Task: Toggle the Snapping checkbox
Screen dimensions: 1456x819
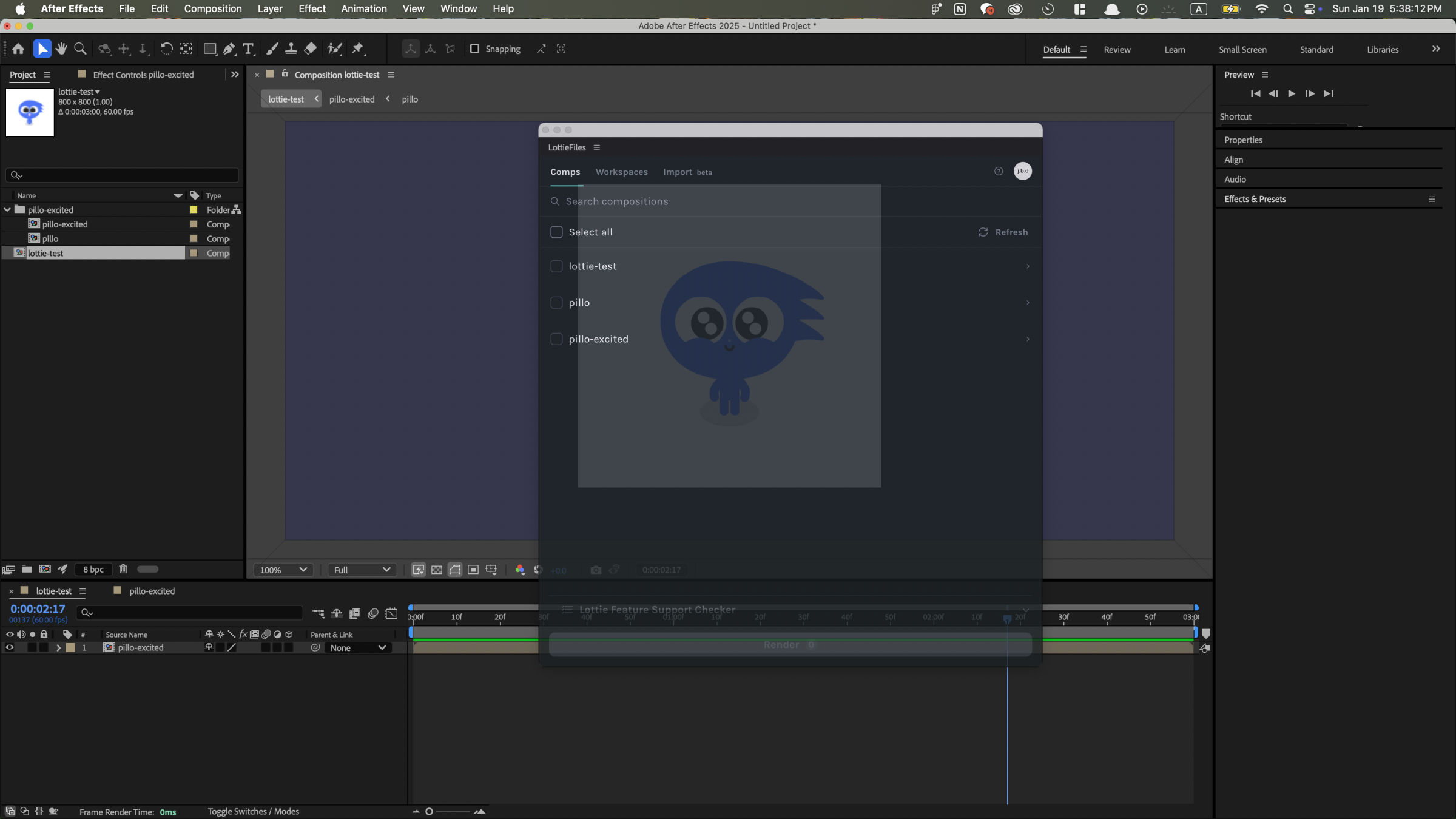Action: click(x=474, y=49)
